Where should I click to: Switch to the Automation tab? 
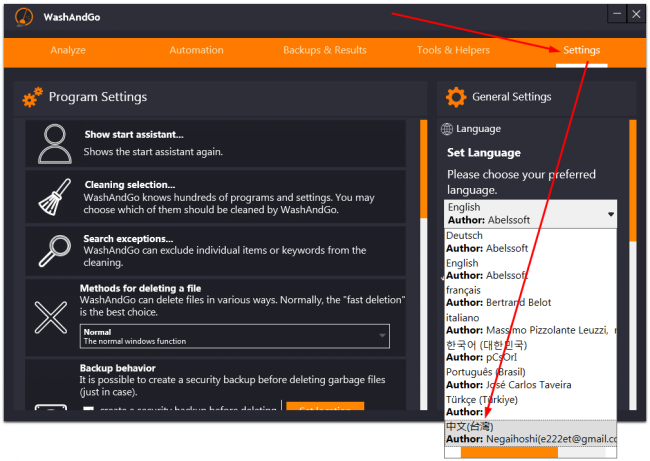click(196, 50)
